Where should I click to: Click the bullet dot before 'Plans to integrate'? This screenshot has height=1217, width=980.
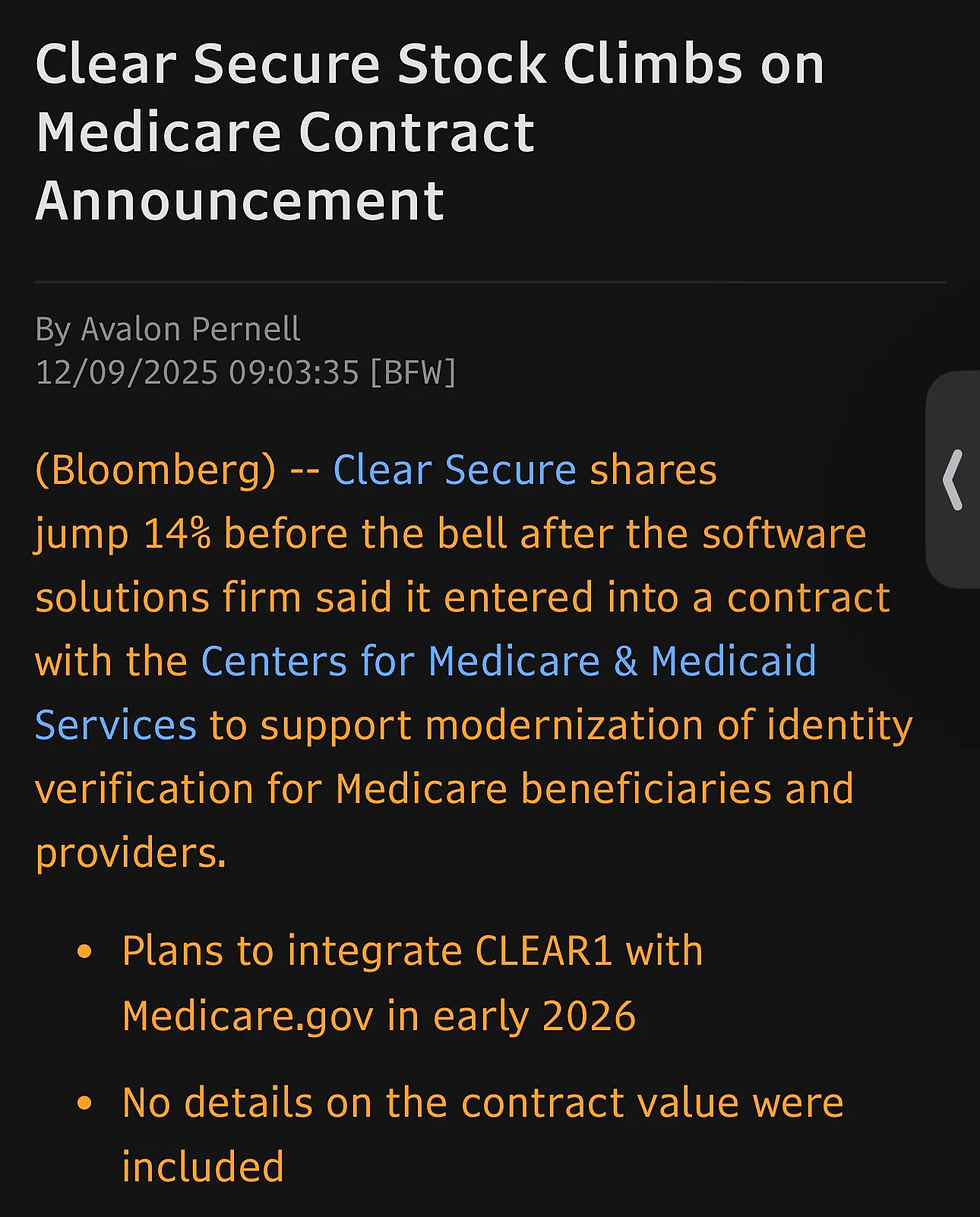pyautogui.click(x=85, y=950)
